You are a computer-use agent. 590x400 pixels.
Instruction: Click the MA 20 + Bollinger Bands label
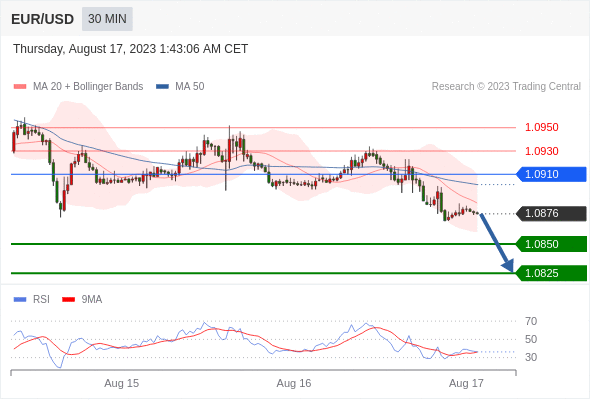[x=88, y=87]
